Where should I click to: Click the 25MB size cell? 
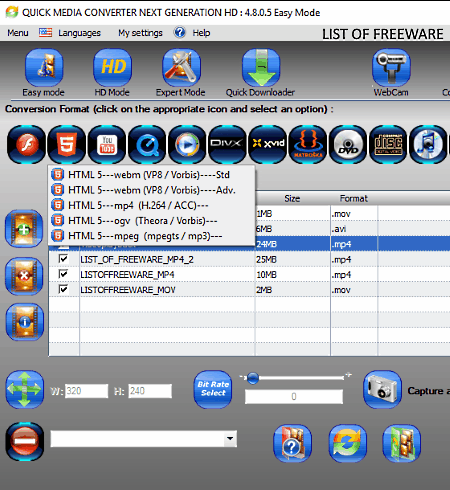coord(293,259)
